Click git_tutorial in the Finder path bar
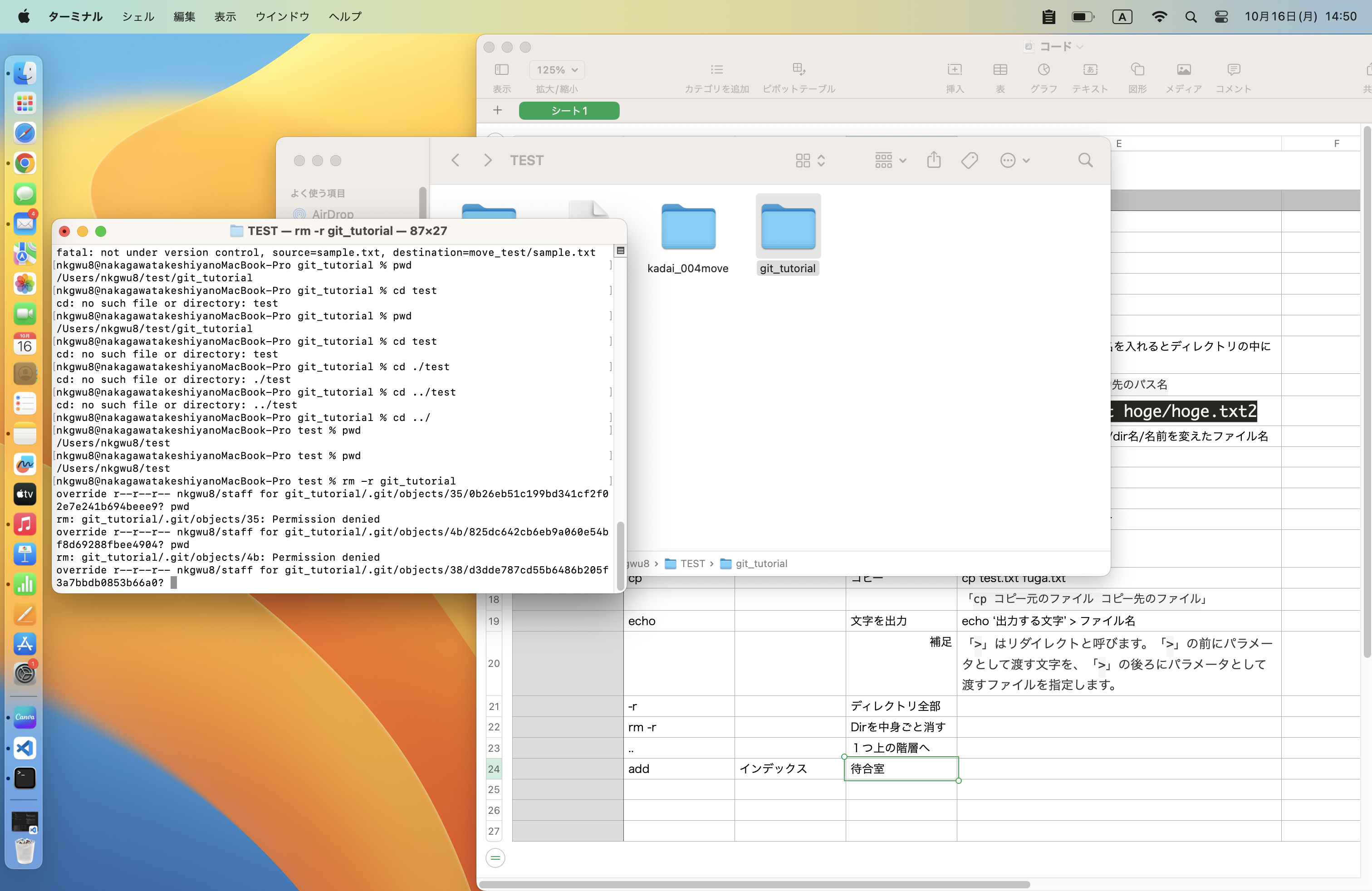Screen dimensions: 1372x891 (x=761, y=563)
